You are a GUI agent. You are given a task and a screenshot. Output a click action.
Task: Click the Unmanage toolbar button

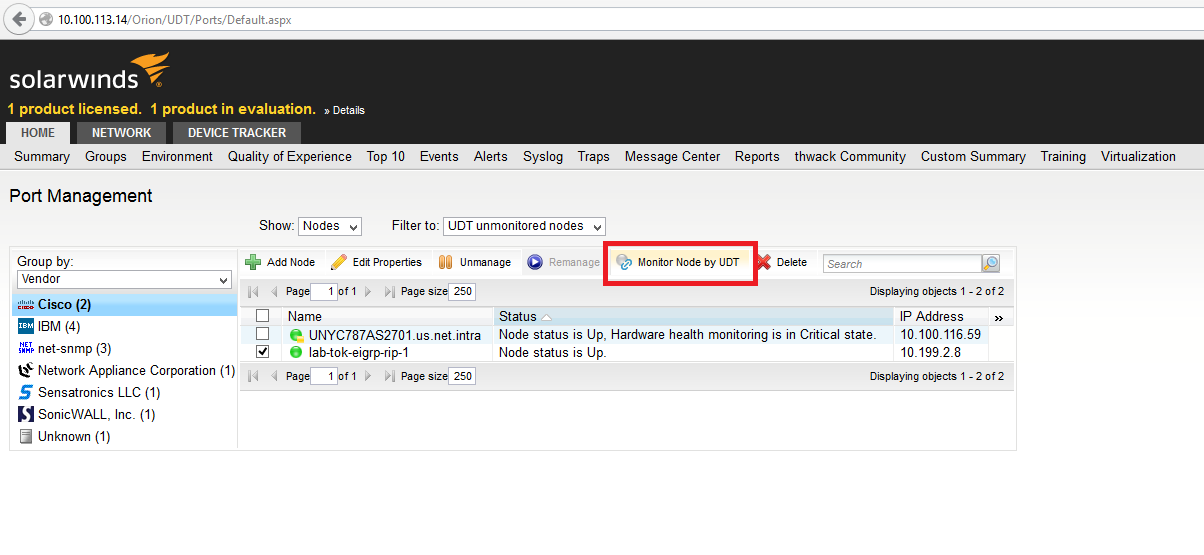pyautogui.click(x=475, y=262)
